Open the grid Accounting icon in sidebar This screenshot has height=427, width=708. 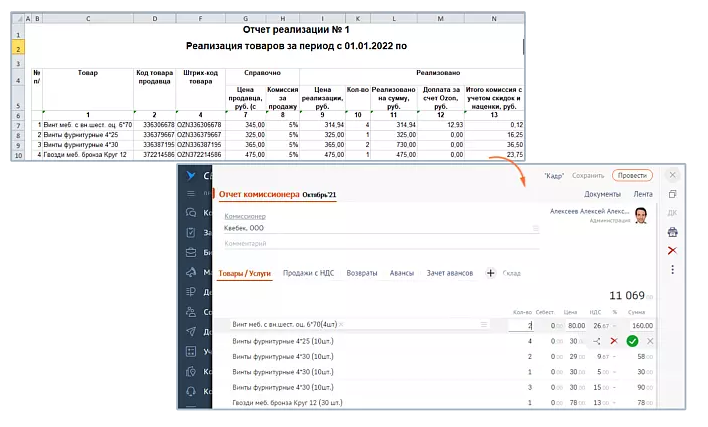(x=191, y=352)
